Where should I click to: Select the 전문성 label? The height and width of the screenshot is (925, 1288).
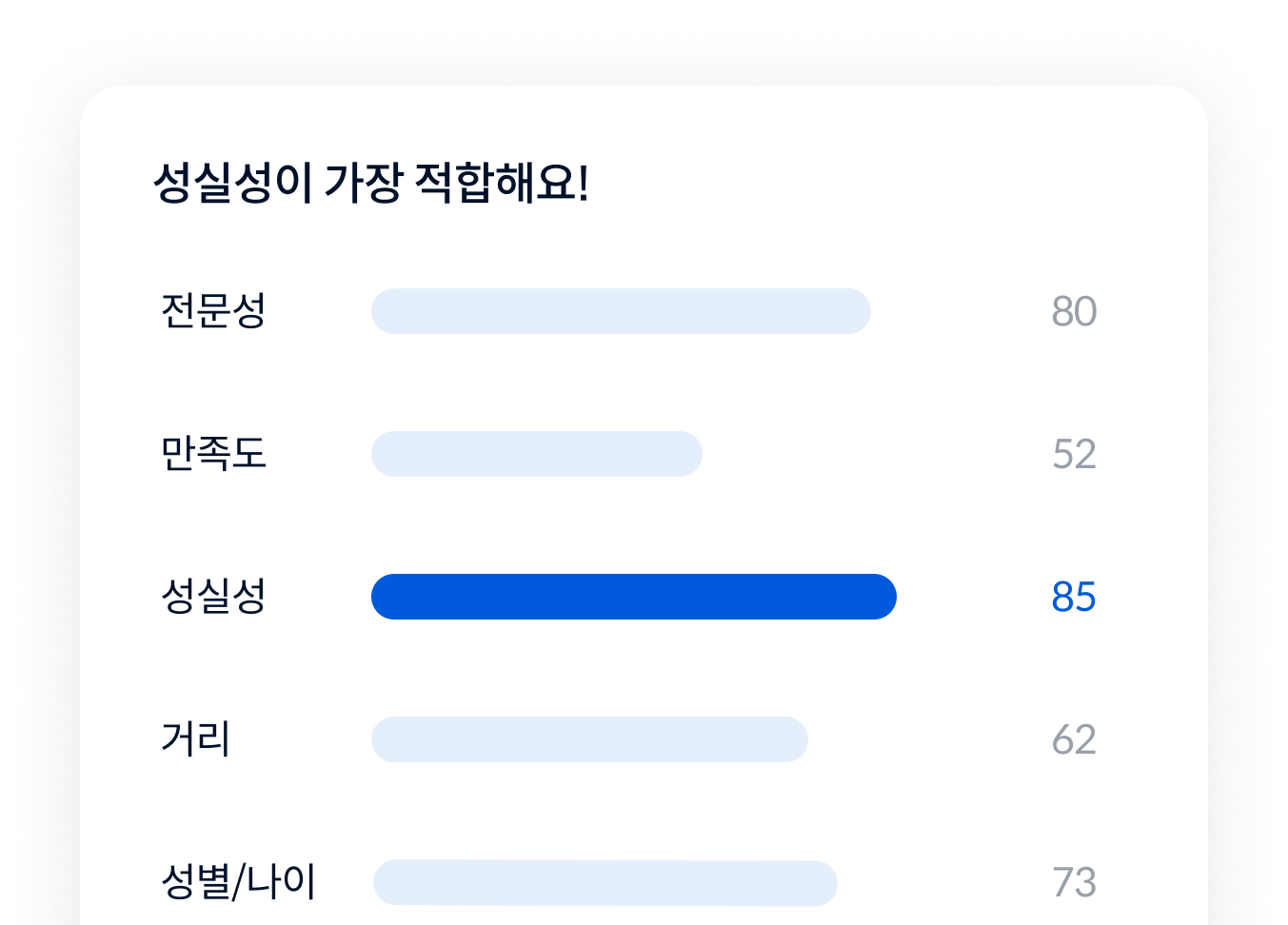[x=213, y=311]
